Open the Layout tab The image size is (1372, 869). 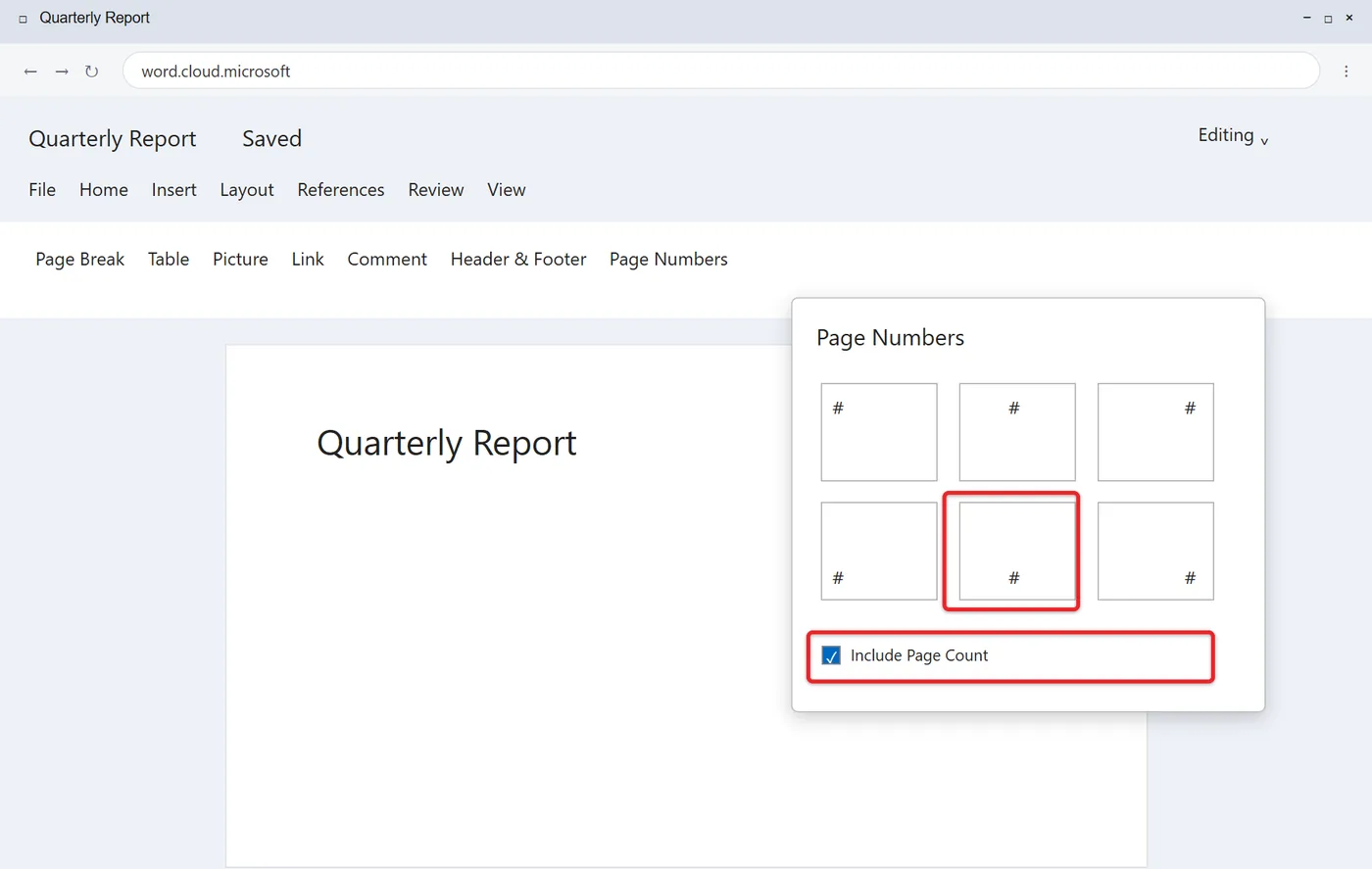(247, 190)
